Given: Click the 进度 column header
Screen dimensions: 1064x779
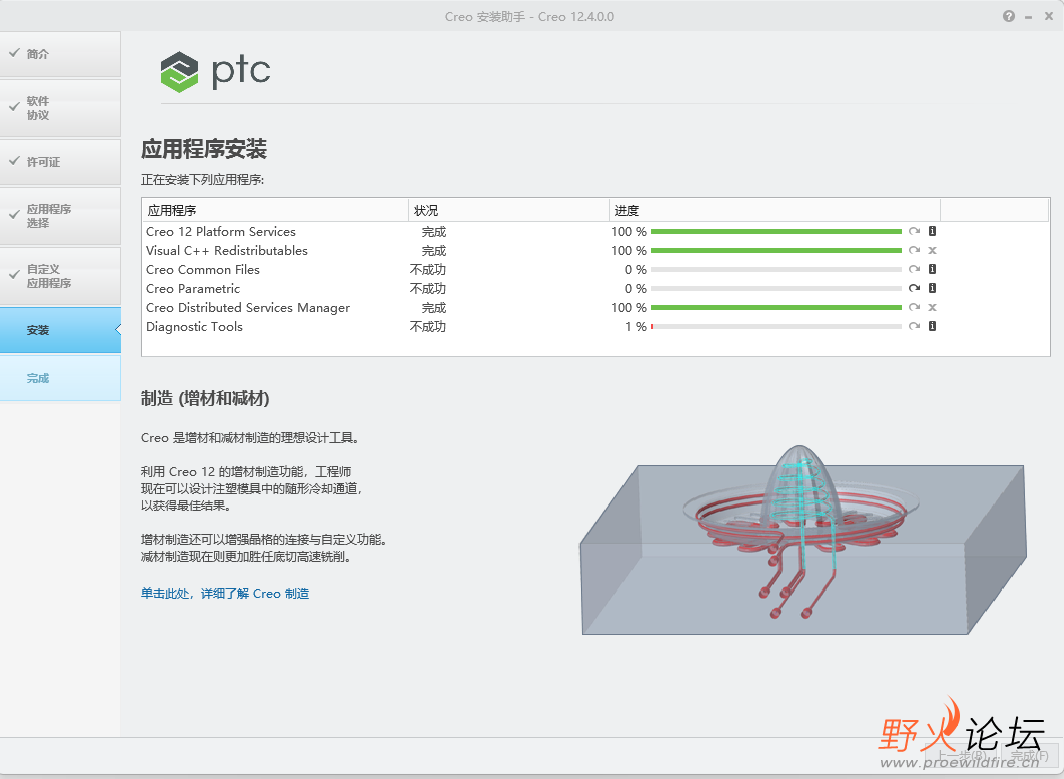Looking at the screenshot, I should coord(774,210).
